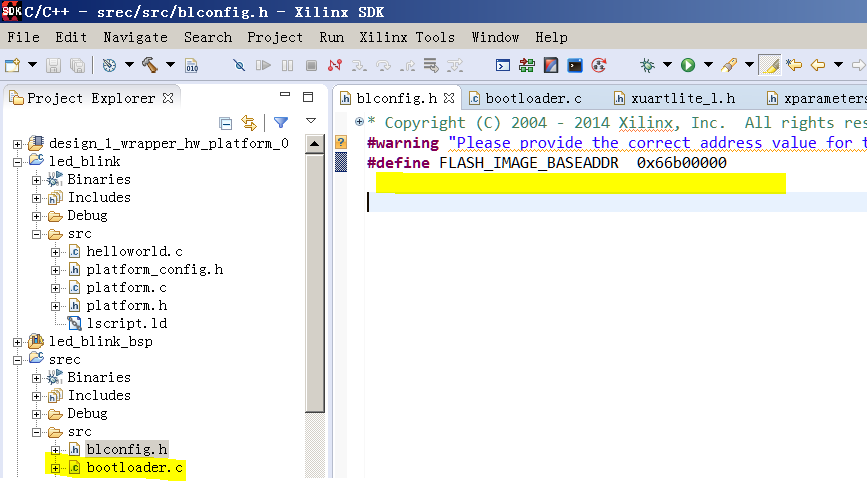Click the Program Flash icon
This screenshot has width=867, height=482.
point(551,65)
